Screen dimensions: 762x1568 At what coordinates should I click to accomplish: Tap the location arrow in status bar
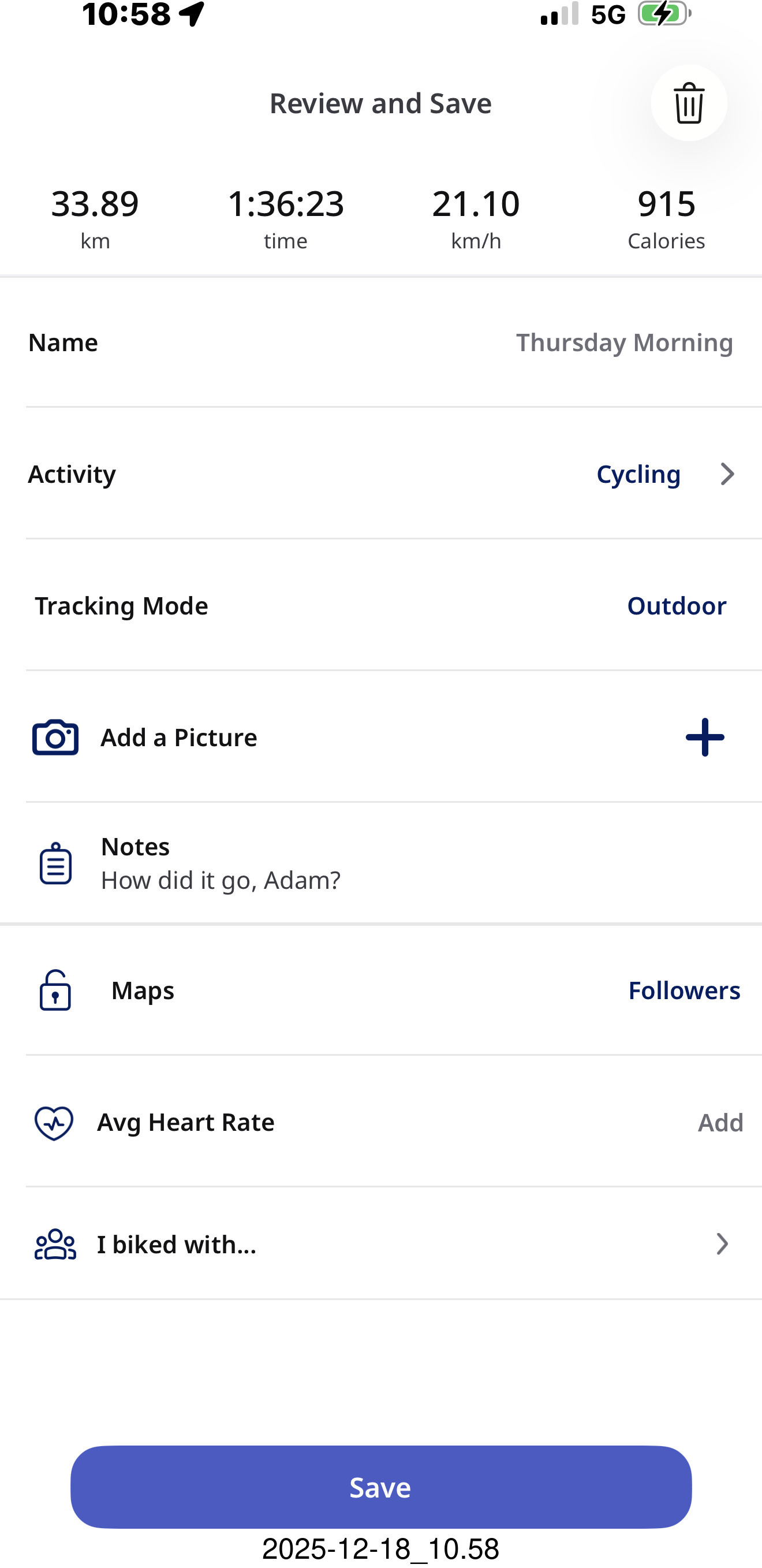[192, 13]
